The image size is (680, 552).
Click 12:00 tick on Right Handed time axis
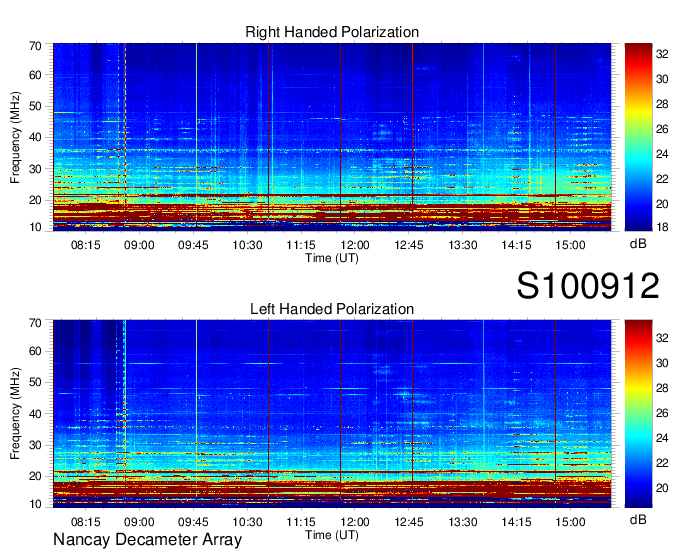pos(355,245)
